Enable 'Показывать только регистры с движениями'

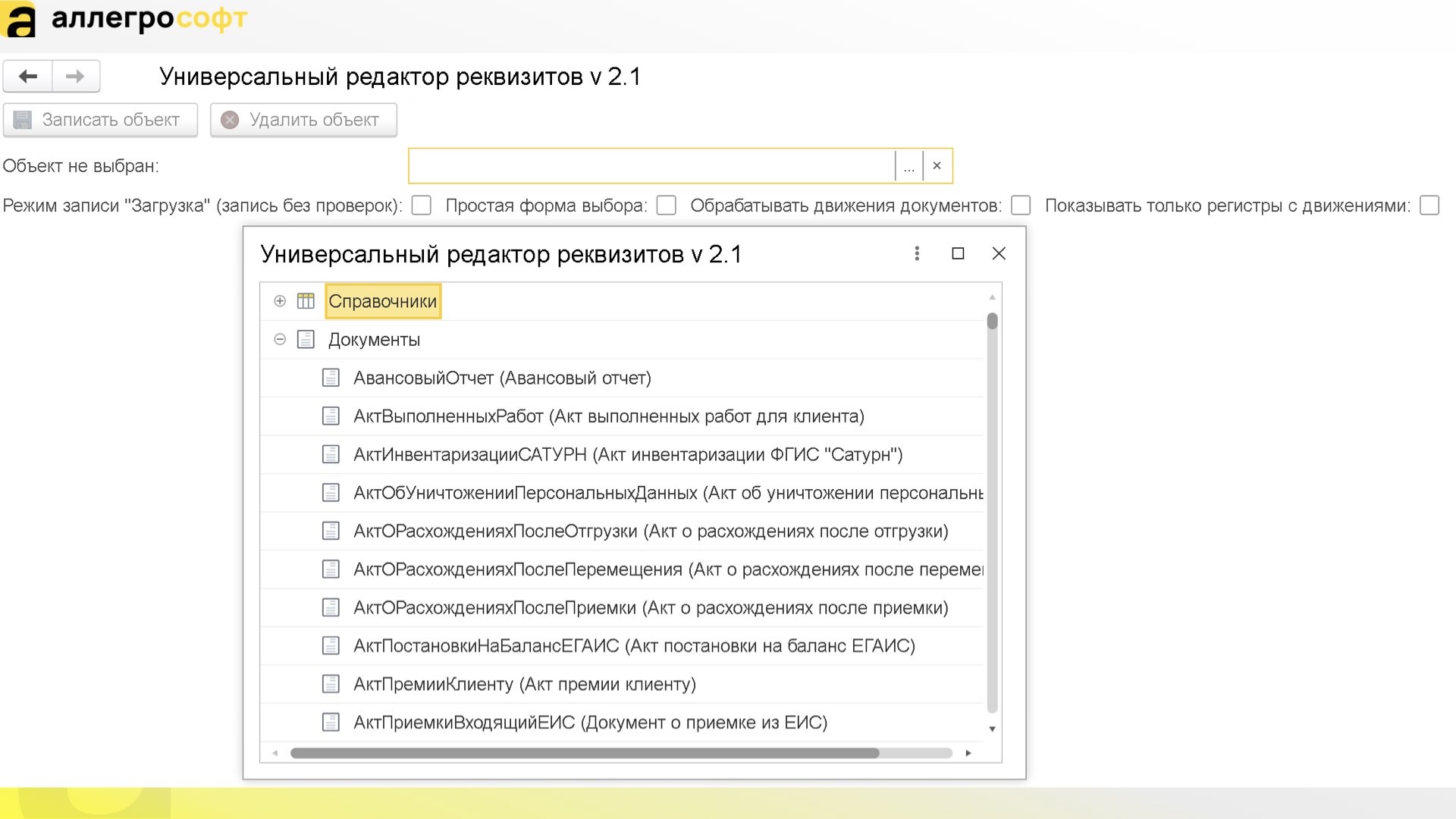coord(1429,206)
